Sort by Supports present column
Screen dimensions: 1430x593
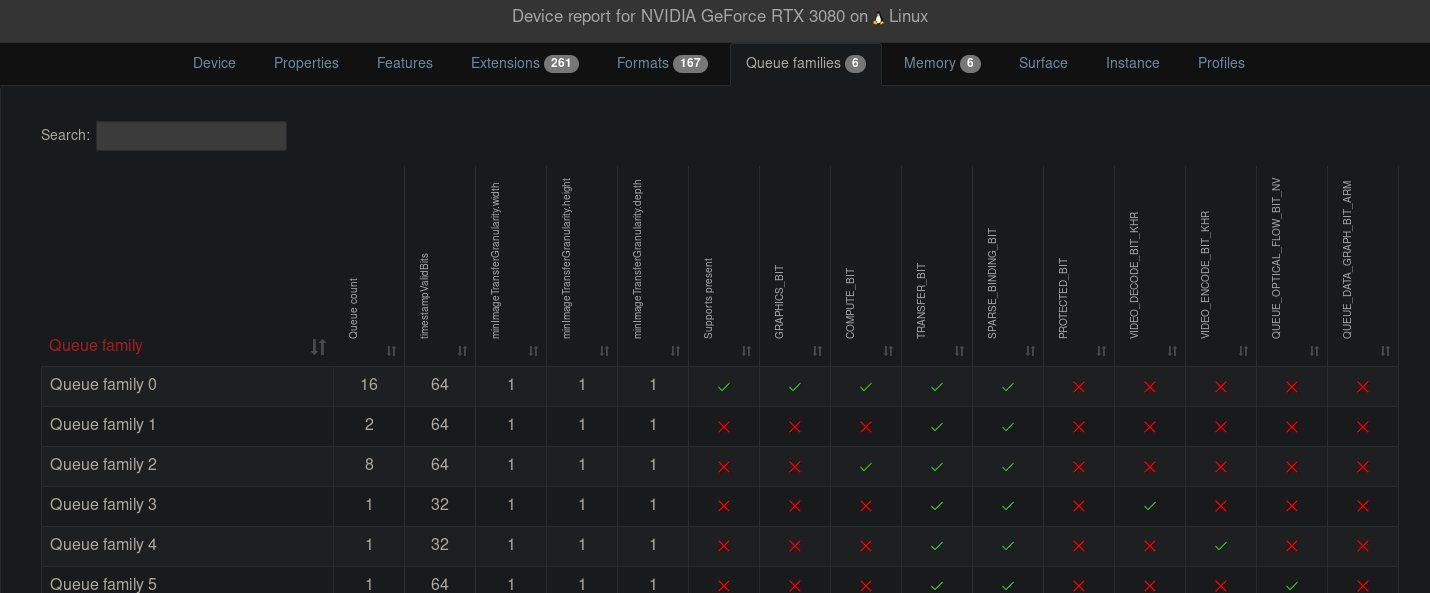[746, 351]
